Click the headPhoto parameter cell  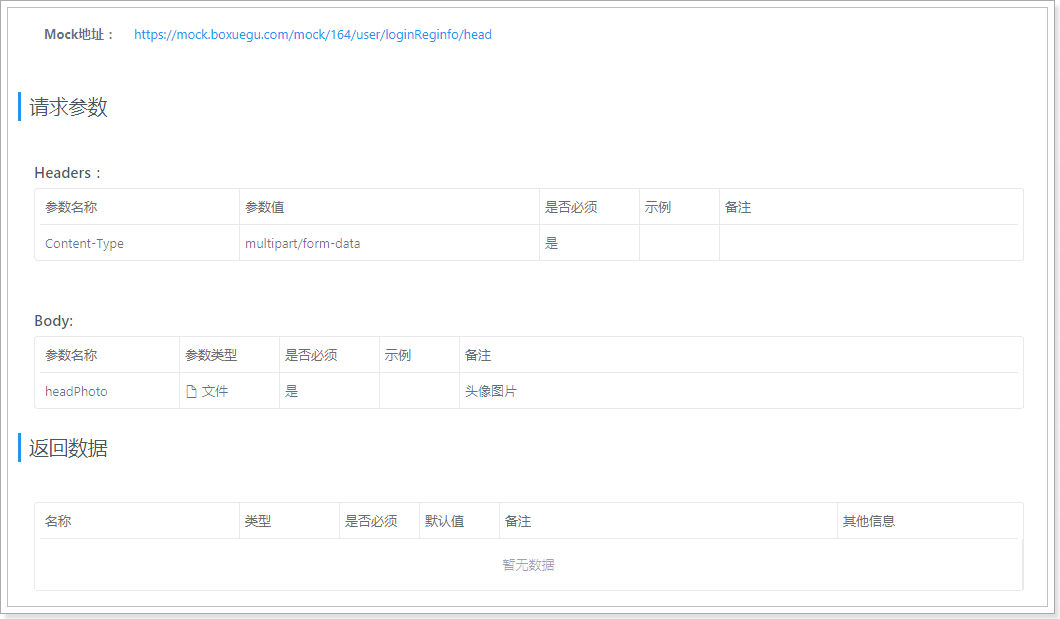coord(76,391)
